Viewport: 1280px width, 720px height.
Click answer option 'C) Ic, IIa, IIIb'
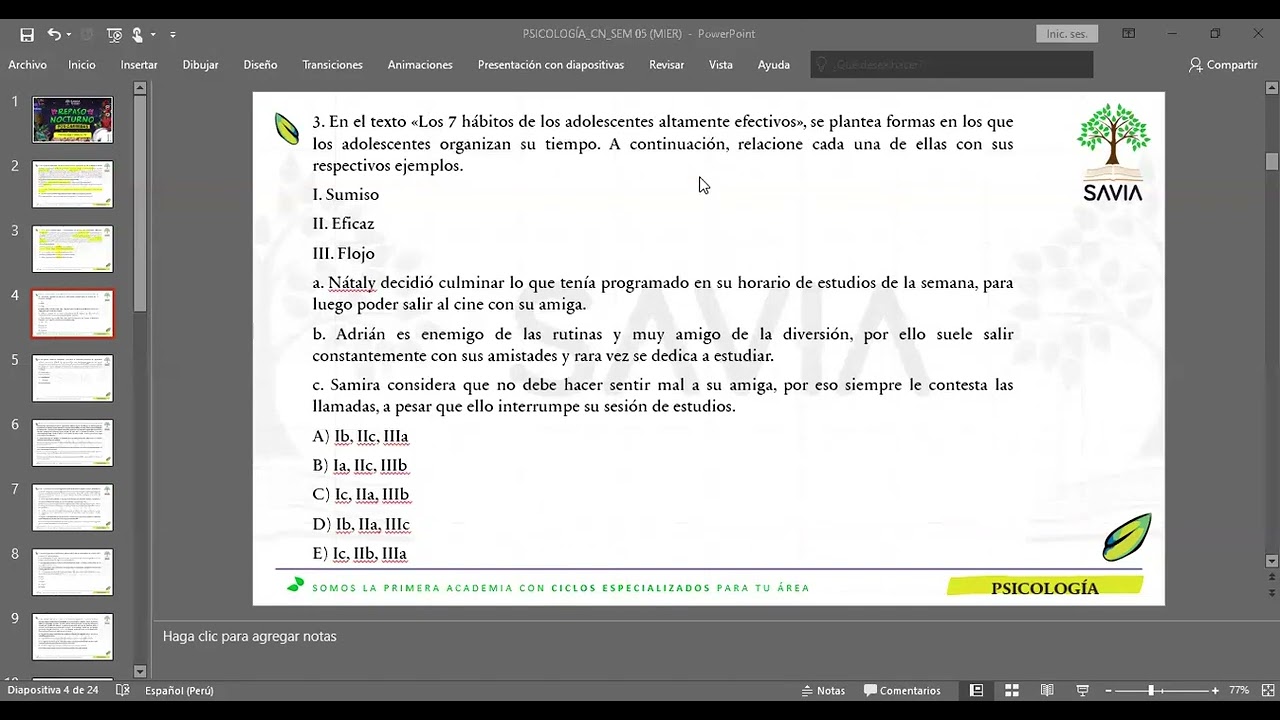361,494
